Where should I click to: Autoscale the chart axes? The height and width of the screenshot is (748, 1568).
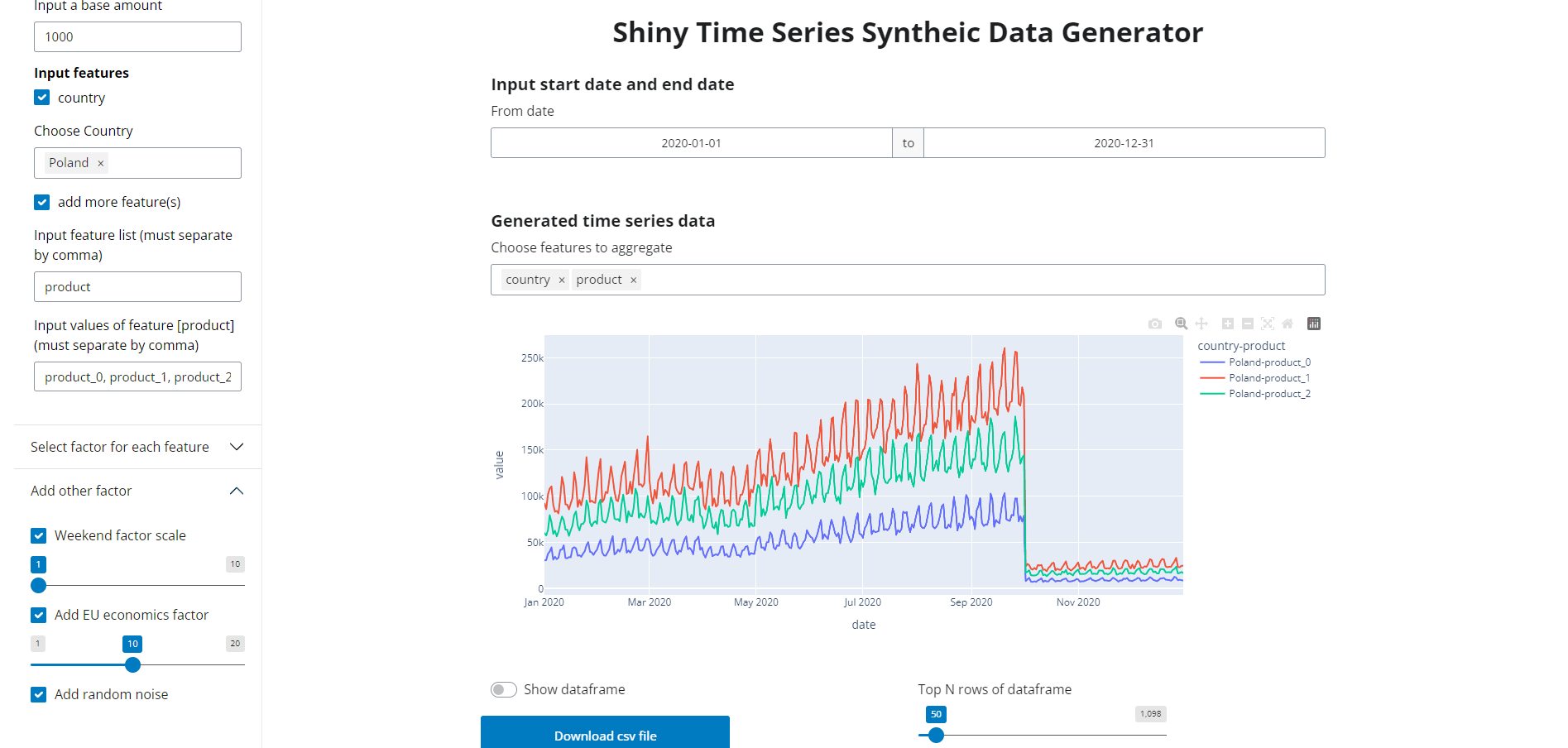[1268, 324]
